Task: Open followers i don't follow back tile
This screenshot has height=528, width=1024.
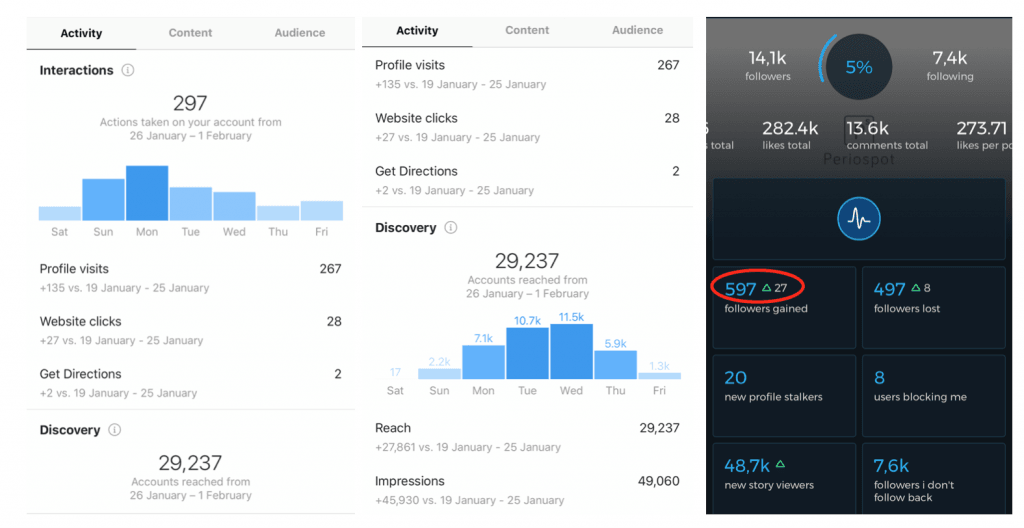Action: (x=934, y=478)
